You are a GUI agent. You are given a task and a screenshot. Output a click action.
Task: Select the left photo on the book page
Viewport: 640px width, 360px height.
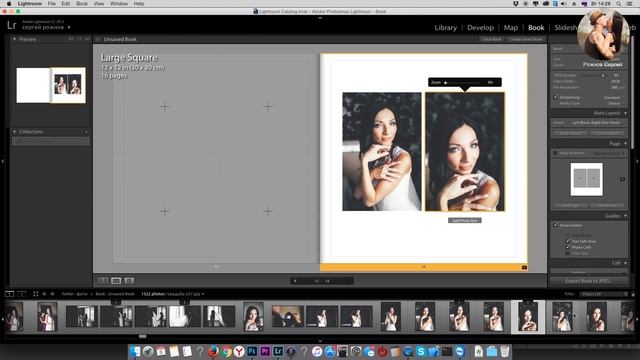382,151
